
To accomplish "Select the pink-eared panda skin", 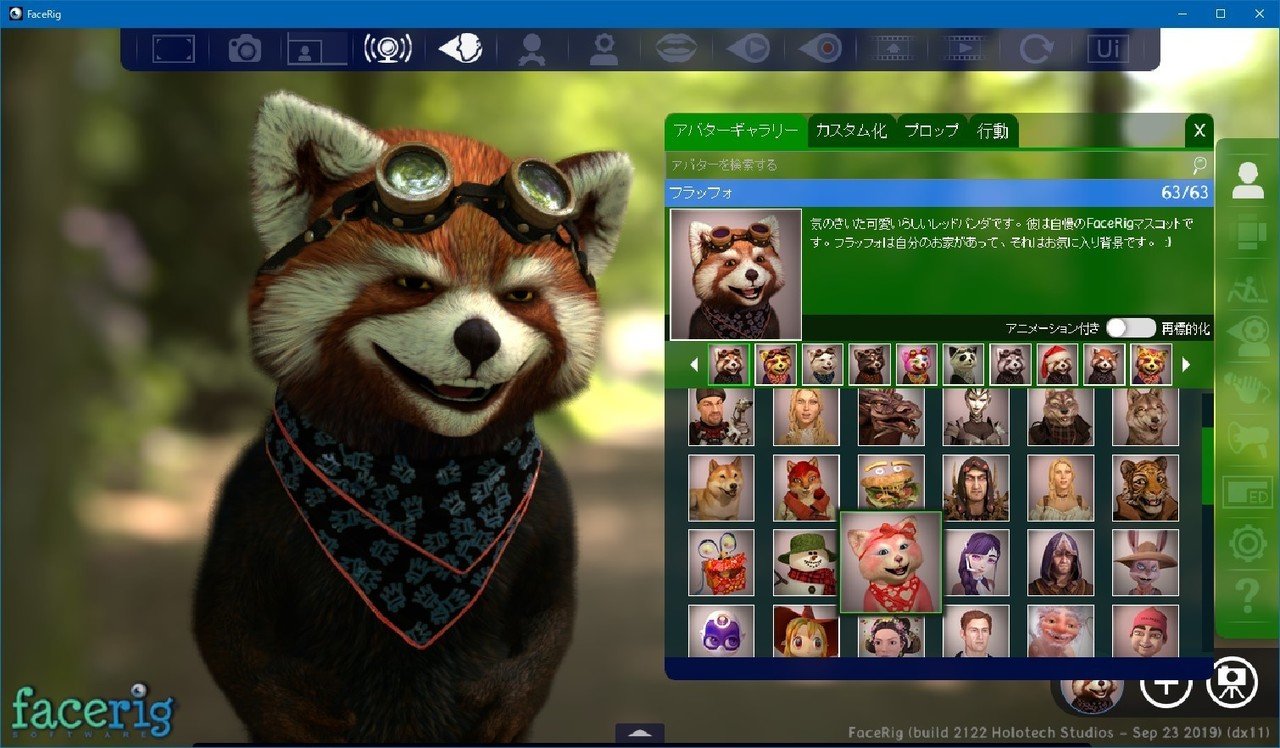I will [916, 365].
